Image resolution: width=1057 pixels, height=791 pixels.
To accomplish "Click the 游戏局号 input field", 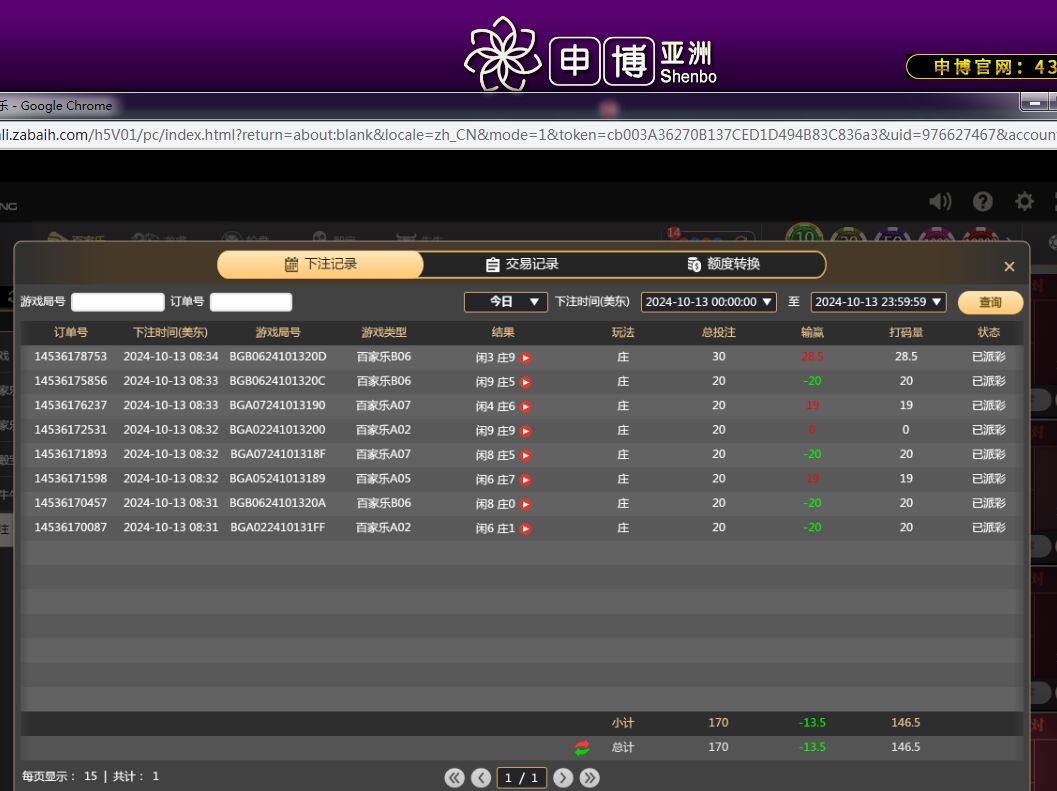I will pyautogui.click(x=117, y=302).
